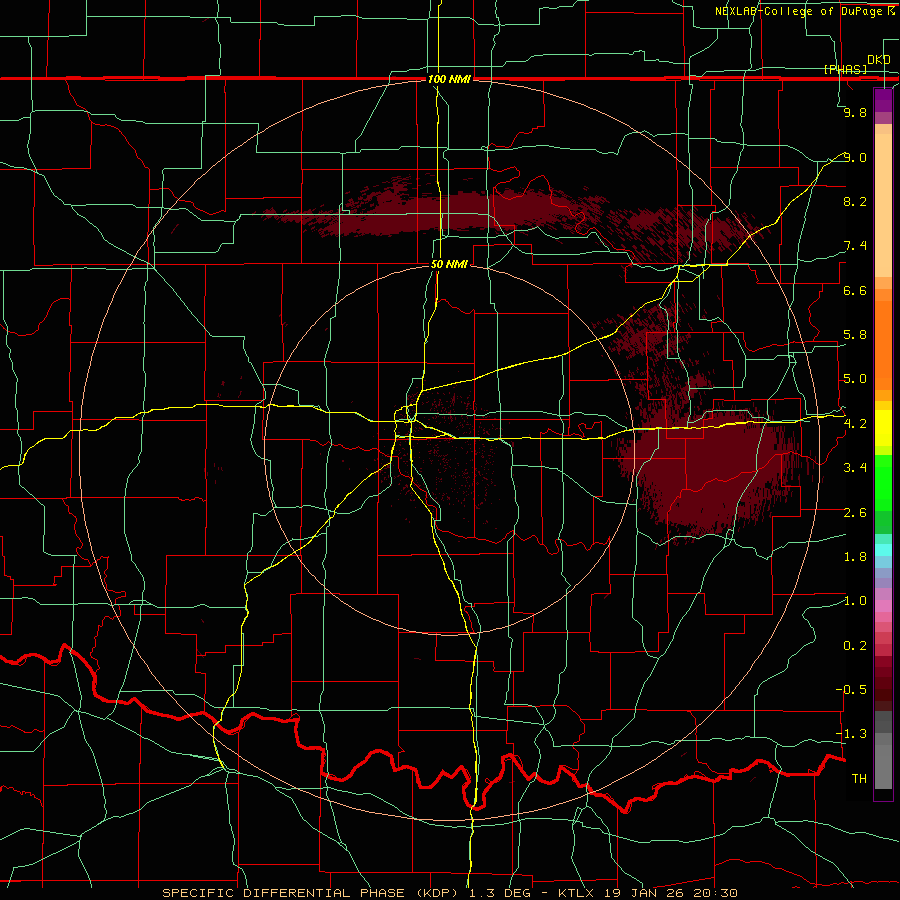Pick the bright green band of color bar

[x=883, y=483]
